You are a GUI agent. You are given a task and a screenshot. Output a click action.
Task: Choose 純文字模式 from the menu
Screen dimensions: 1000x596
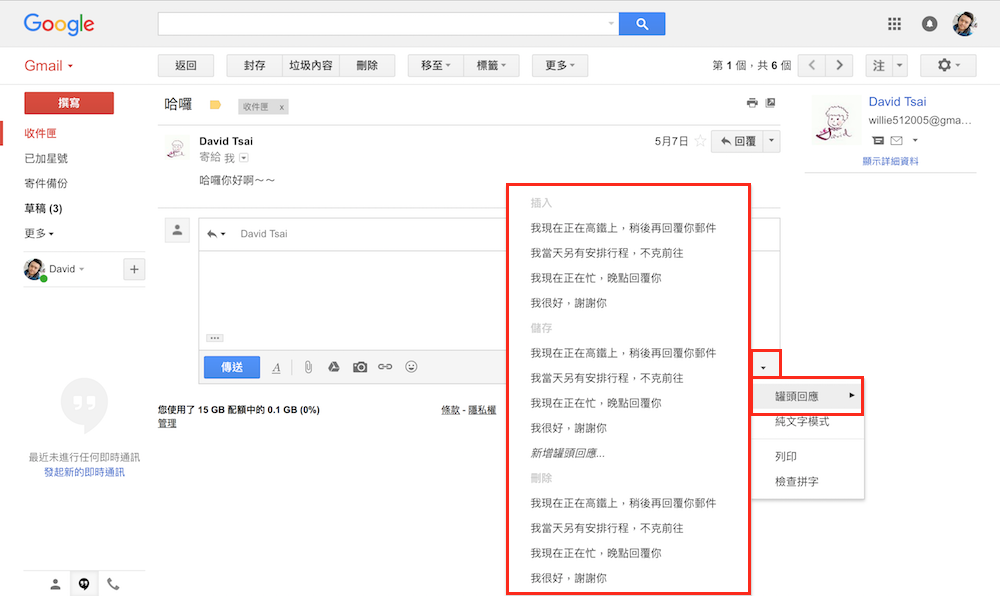coord(802,422)
